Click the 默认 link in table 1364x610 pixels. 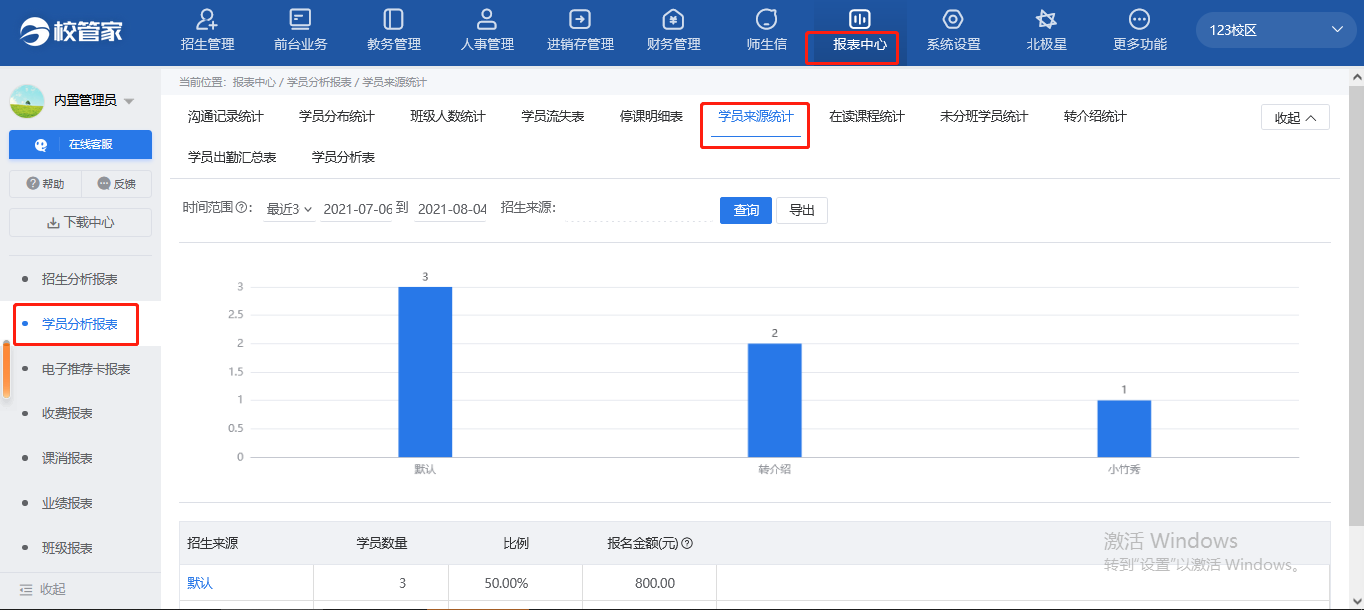pyautogui.click(x=200, y=583)
